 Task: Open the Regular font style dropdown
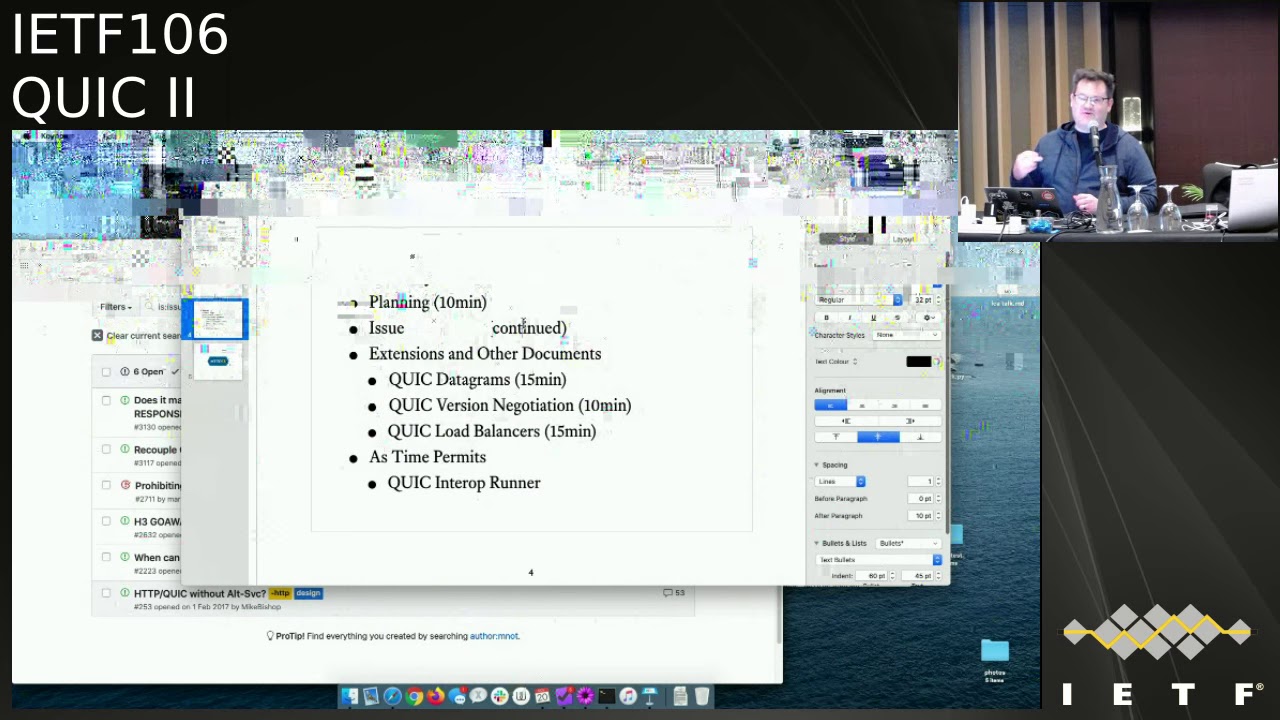(858, 300)
